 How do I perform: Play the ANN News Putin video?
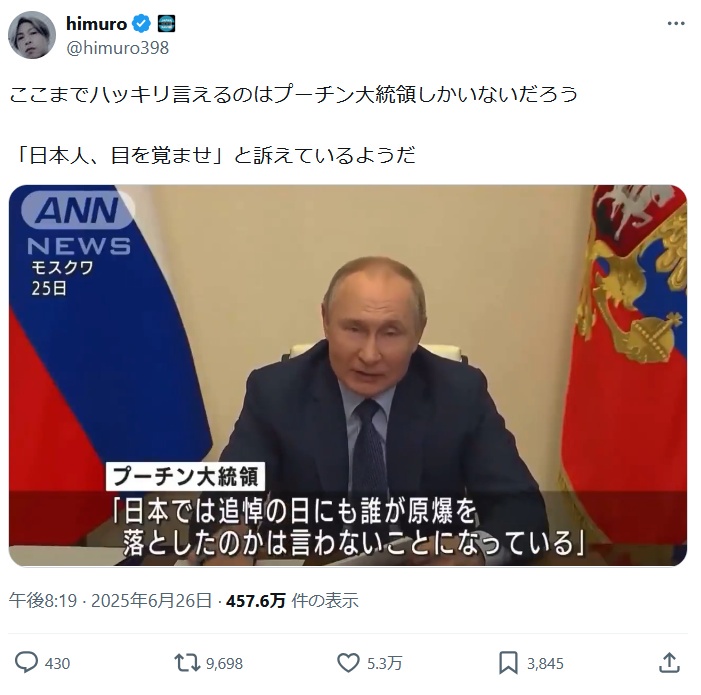click(x=348, y=375)
